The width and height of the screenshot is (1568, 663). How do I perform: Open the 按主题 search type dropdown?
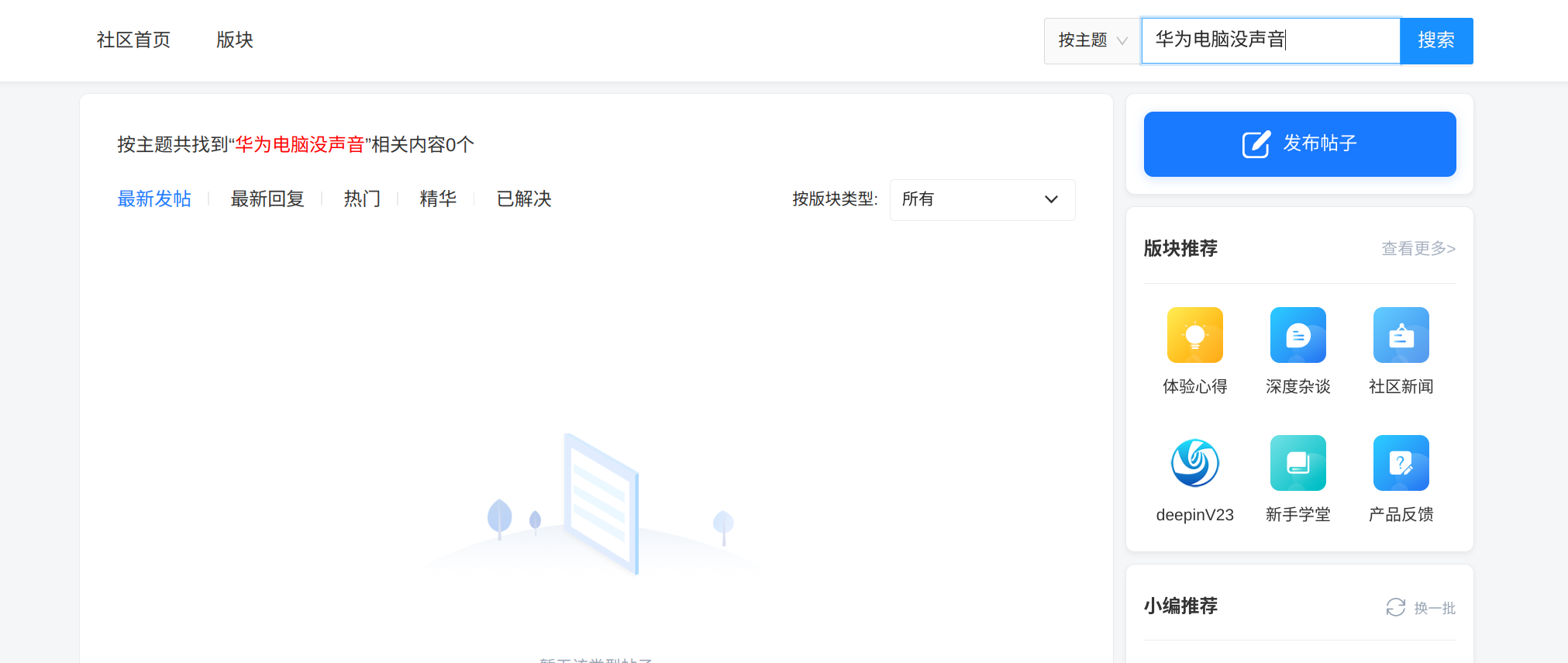pyautogui.click(x=1092, y=40)
